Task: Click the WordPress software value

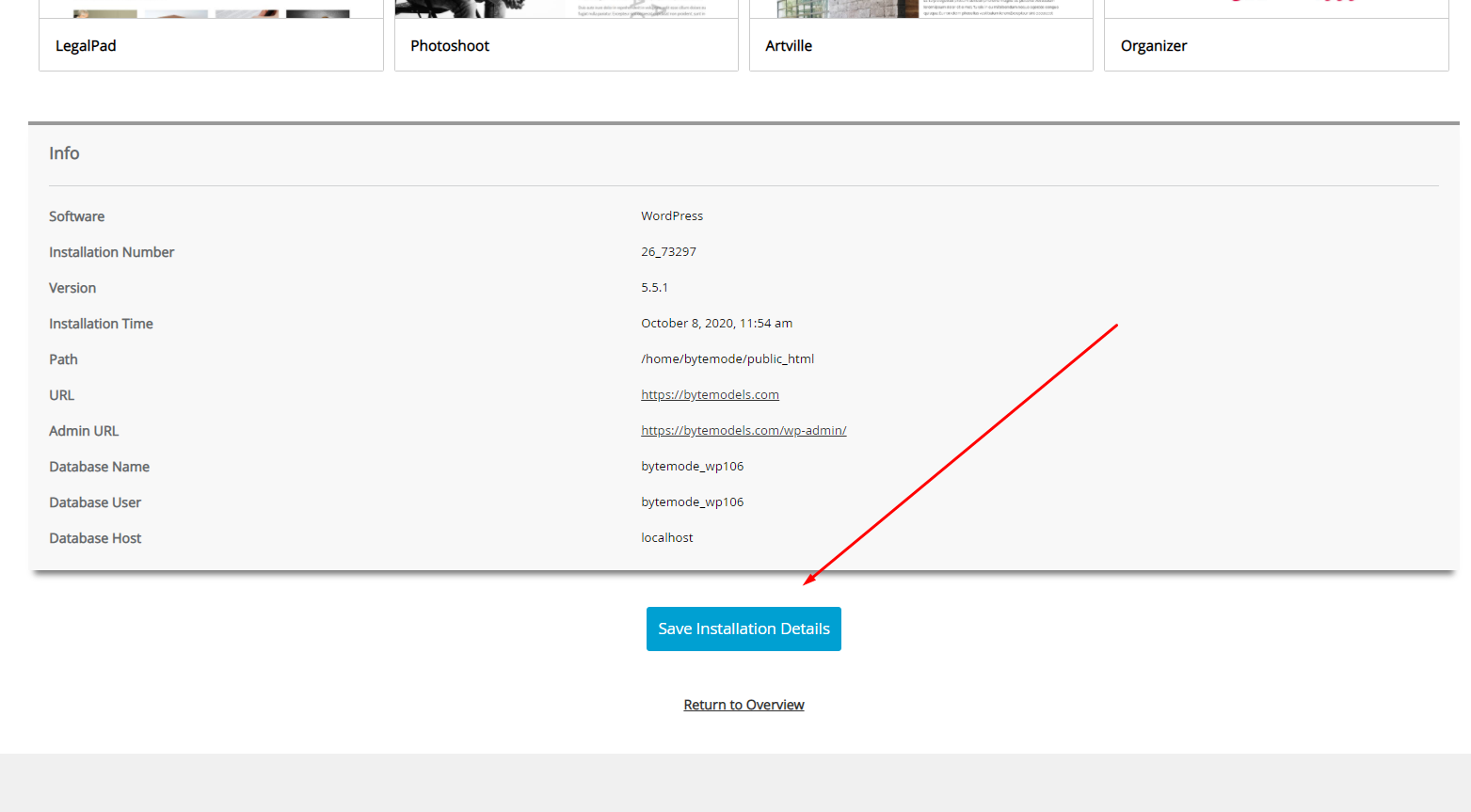Action: (x=672, y=215)
